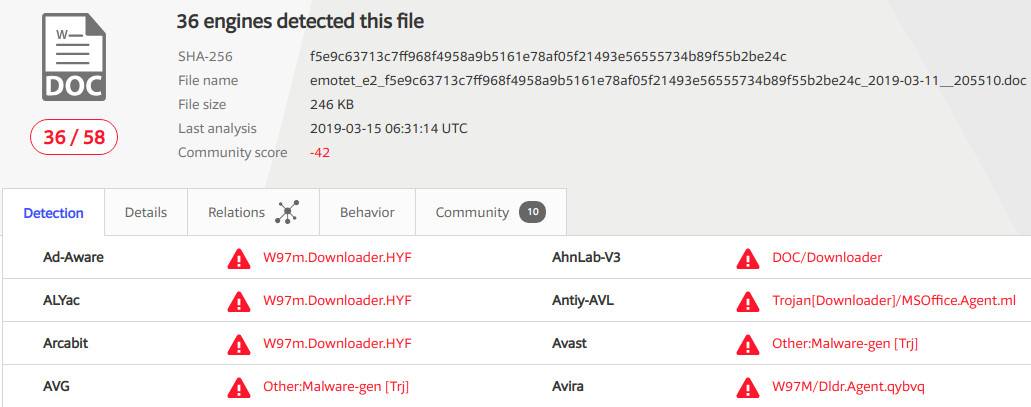Click the Arcabit warning triangle icon
The width and height of the screenshot is (1031, 407).
coord(239,344)
